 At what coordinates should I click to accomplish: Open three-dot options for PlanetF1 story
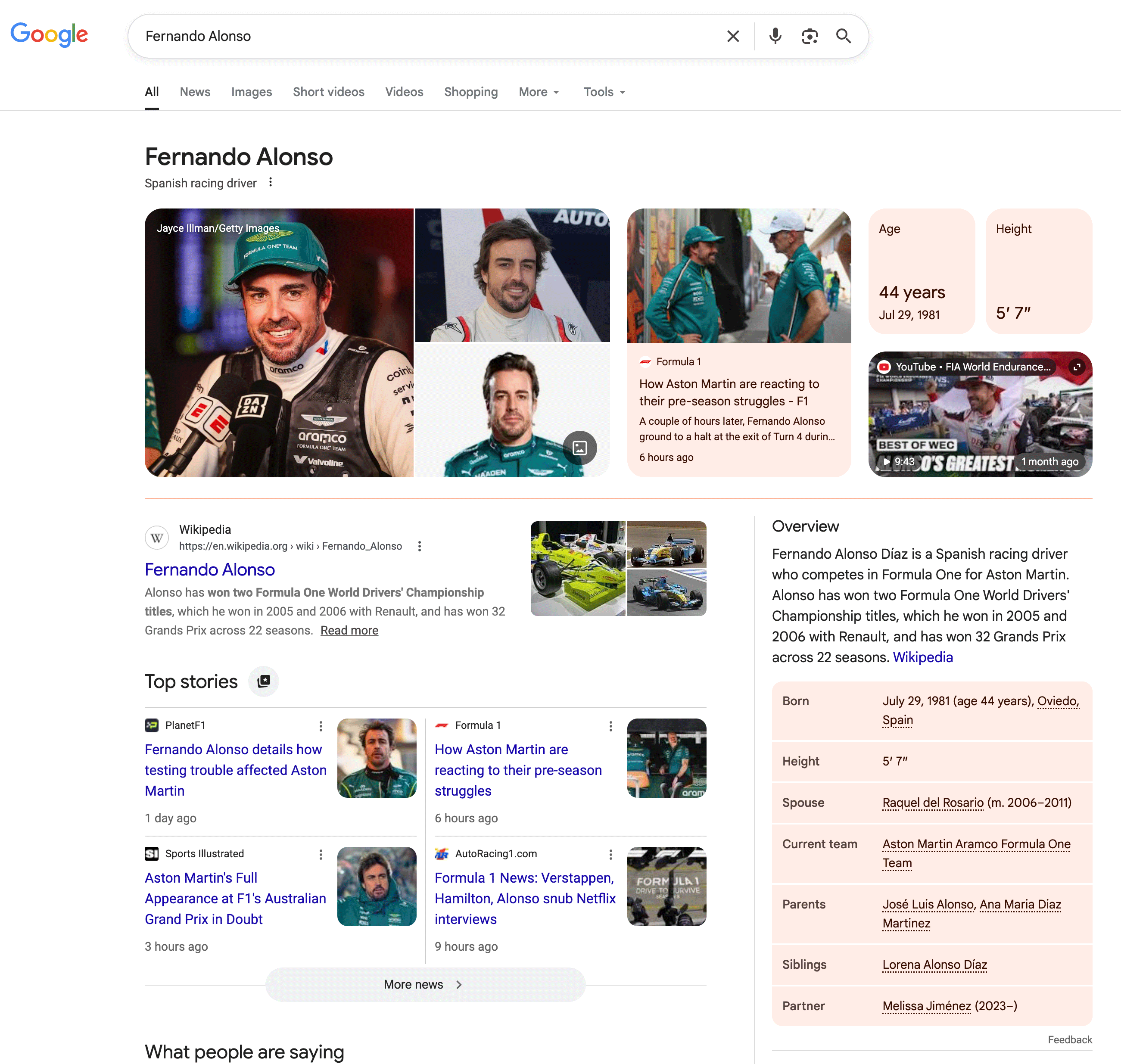tap(321, 726)
